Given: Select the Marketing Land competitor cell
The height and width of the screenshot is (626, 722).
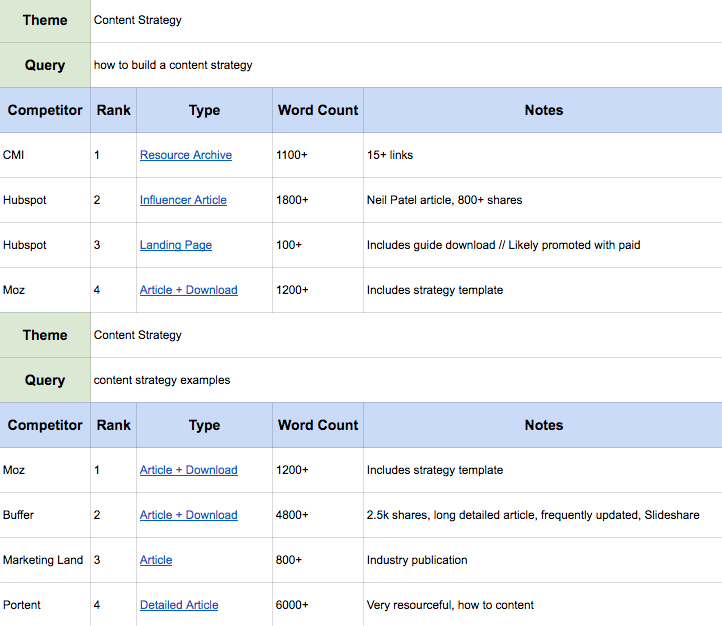Looking at the screenshot, I should 45,560.
